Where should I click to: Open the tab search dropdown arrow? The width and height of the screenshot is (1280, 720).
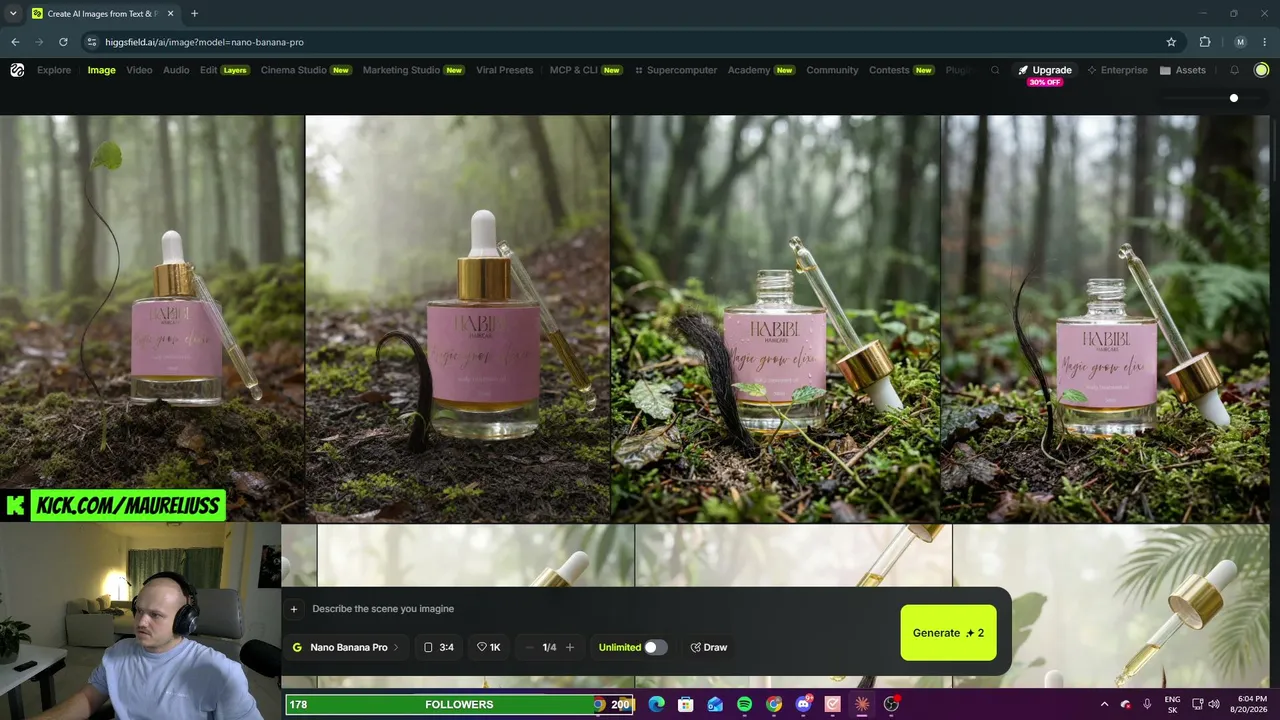(13, 14)
